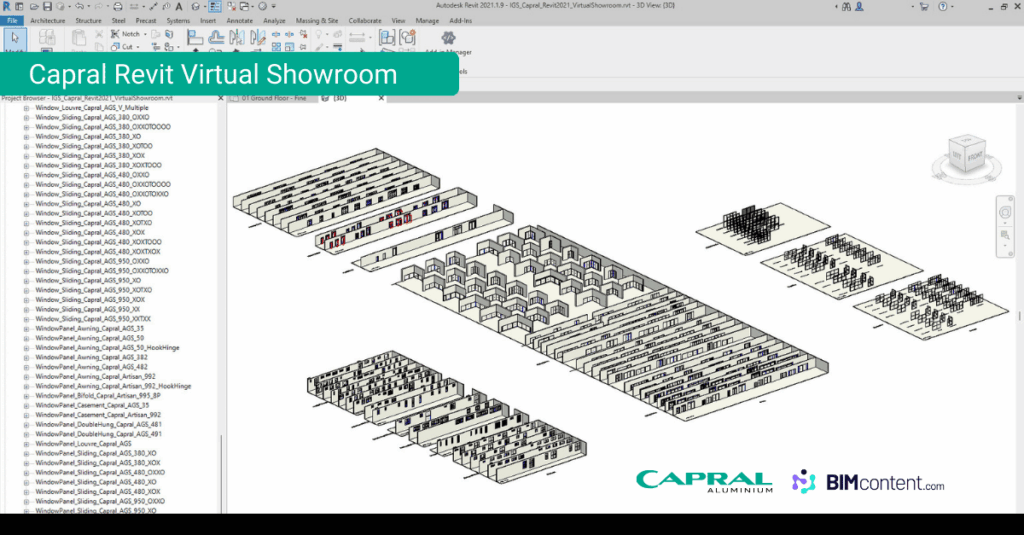1024x535 pixels.
Task: Click the FRONT face of ViewCube
Action: coord(975,157)
